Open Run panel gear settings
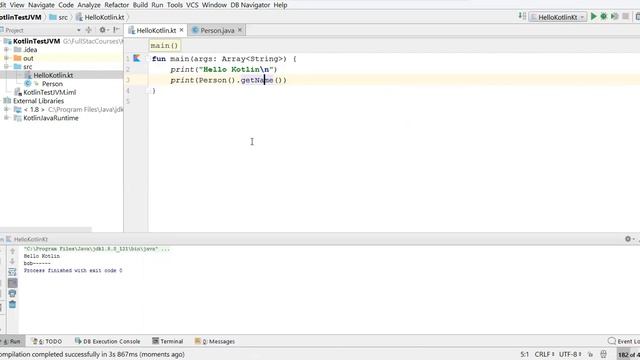The width and height of the screenshot is (640, 360). coord(628,239)
